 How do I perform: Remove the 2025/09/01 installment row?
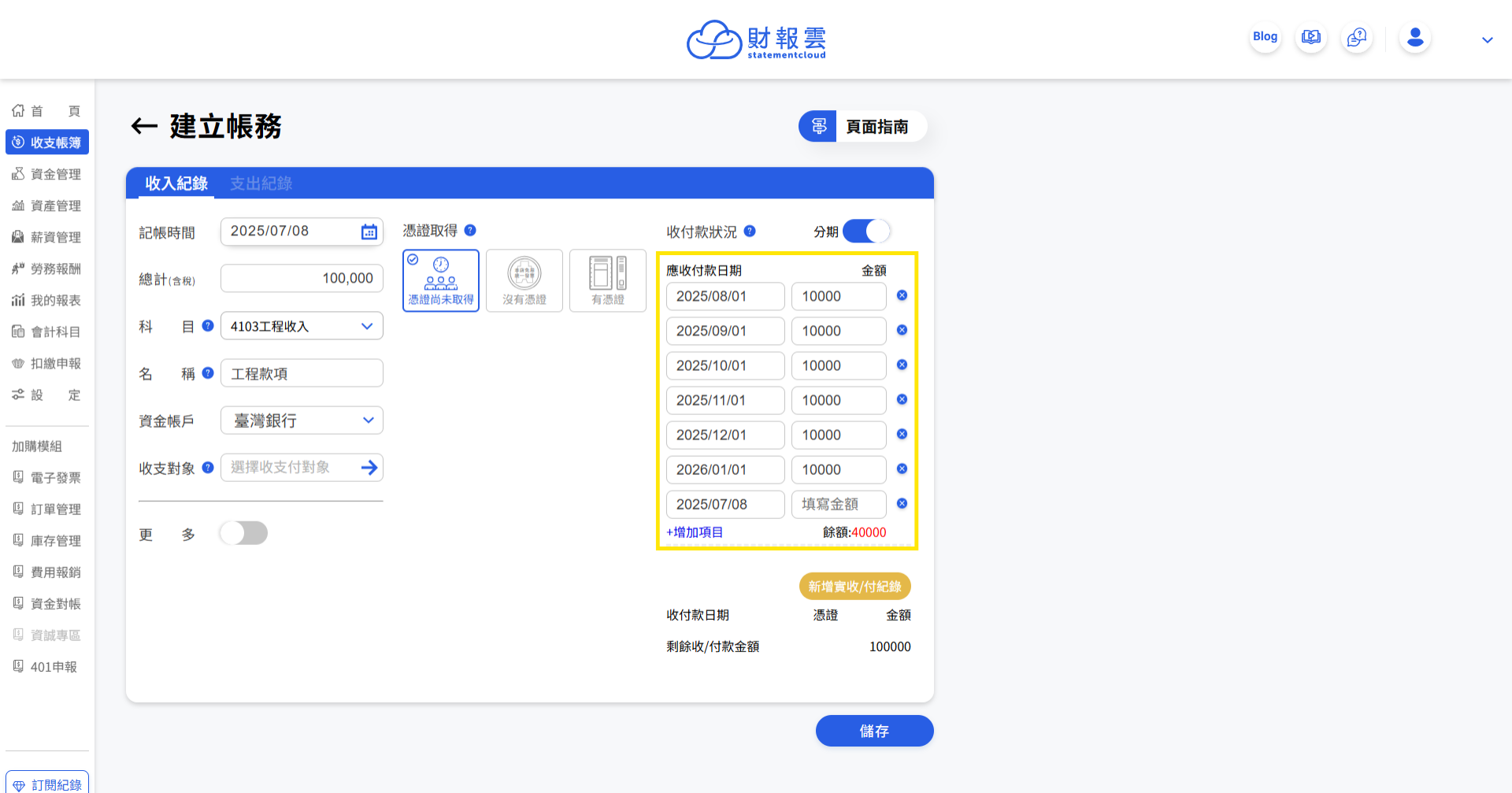(902, 330)
